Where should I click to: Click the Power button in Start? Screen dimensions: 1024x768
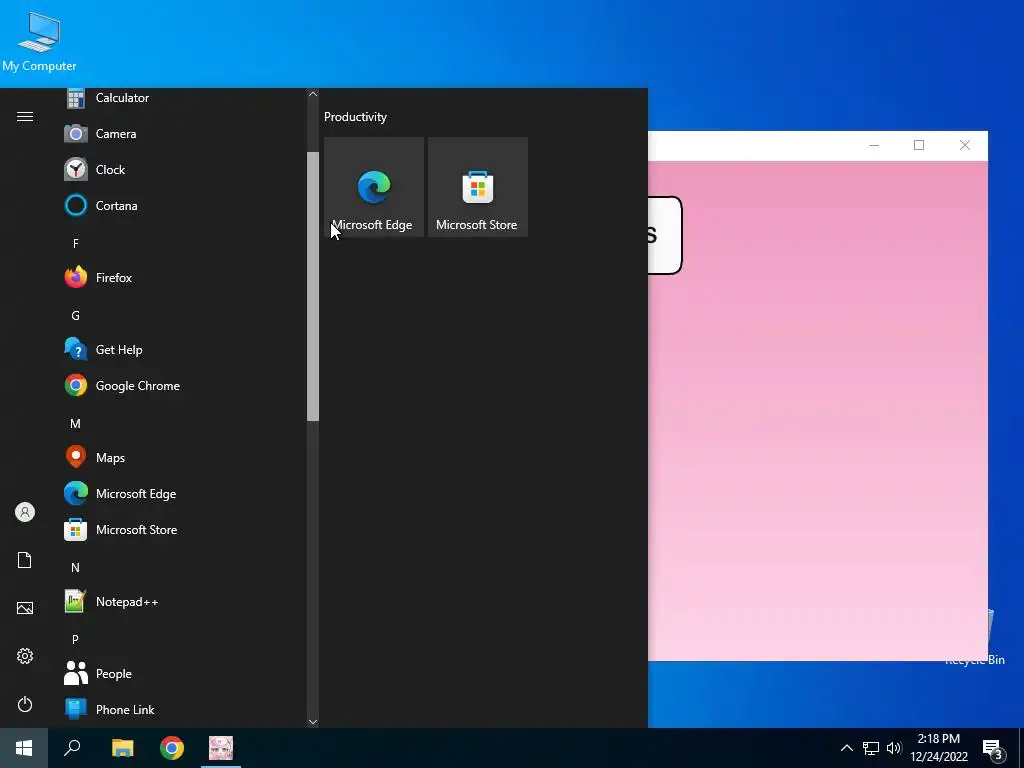click(x=25, y=704)
